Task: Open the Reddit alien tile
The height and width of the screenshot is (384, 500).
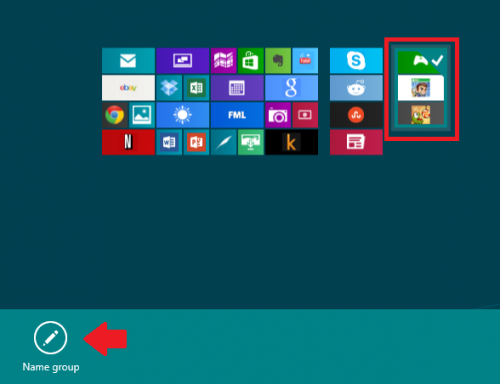Action: 356,88
